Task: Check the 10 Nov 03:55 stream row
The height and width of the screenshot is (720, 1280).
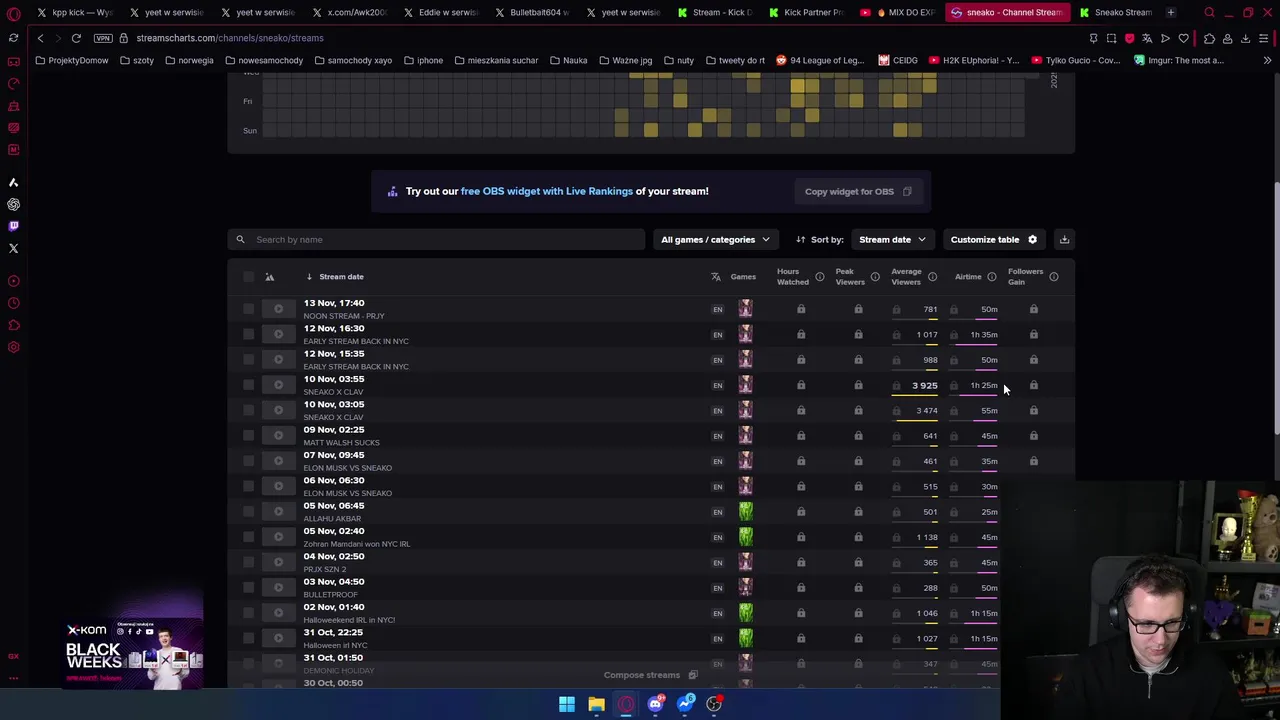Action: pyautogui.click(x=248, y=385)
